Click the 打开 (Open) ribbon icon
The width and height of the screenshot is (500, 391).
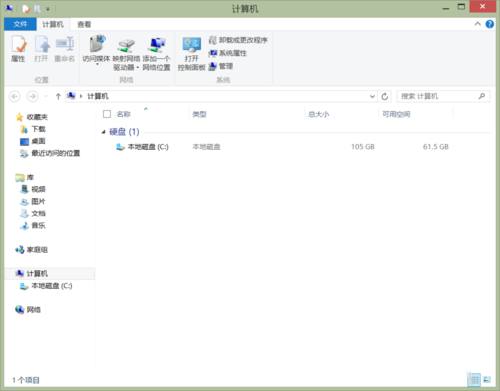click(41, 49)
